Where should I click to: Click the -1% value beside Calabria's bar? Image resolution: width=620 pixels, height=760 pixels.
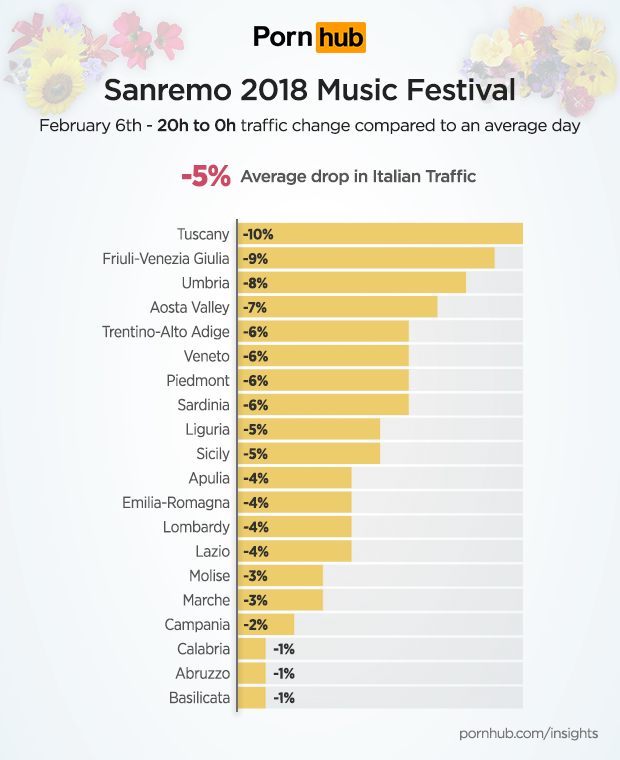click(x=283, y=649)
